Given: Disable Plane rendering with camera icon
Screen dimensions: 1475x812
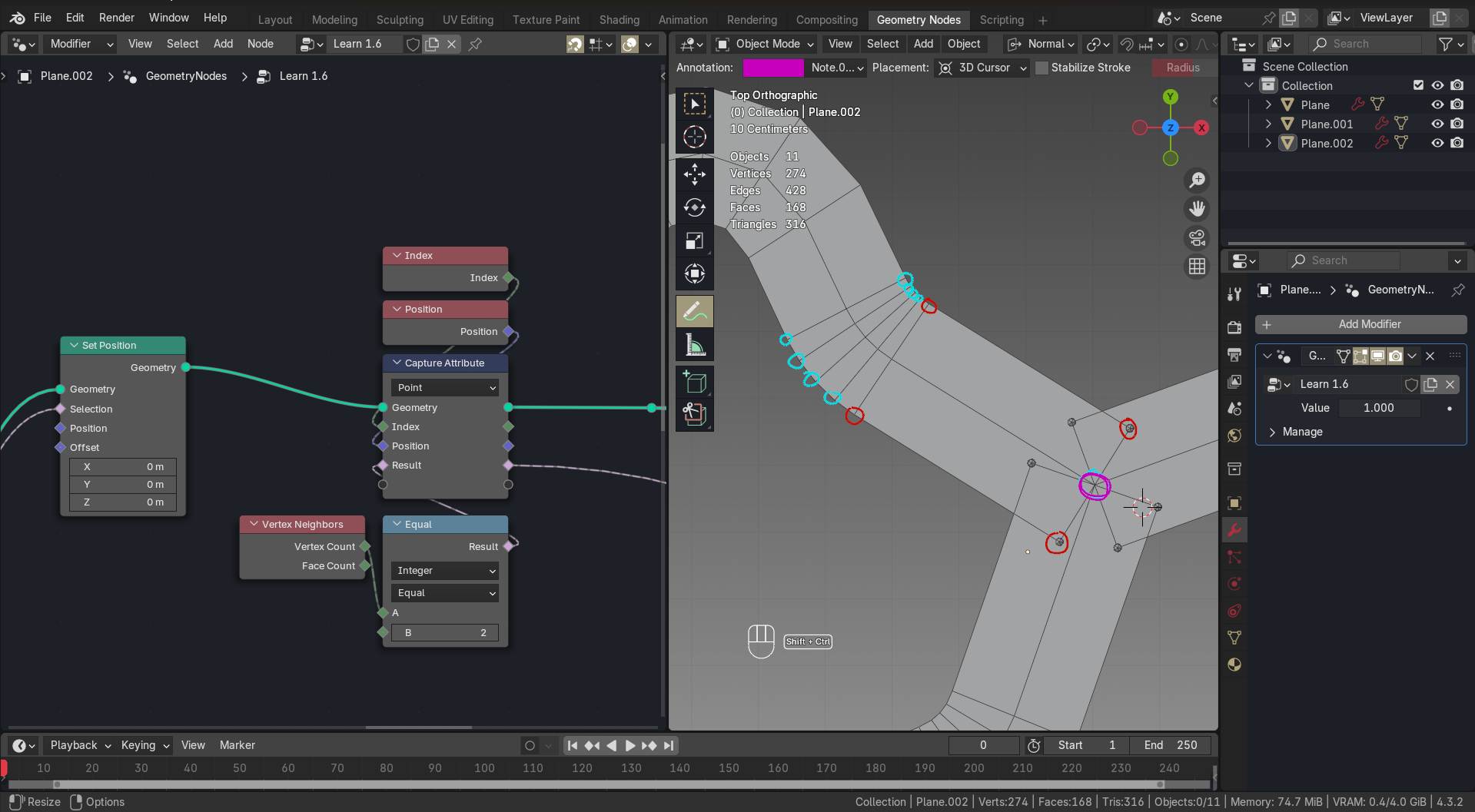Looking at the screenshot, I should (x=1457, y=104).
